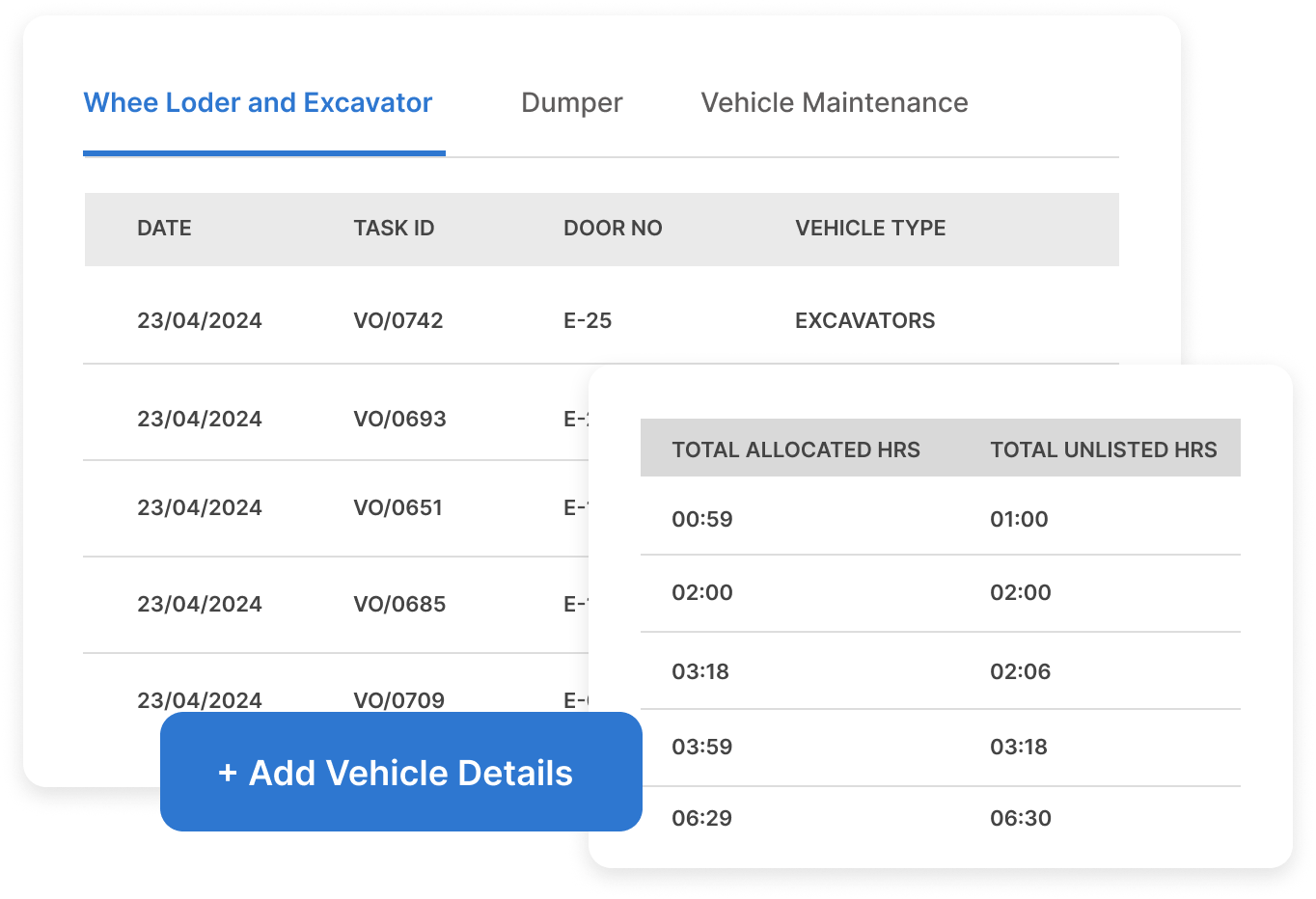Click the Add Vehicle Details button
Viewport: 1316px width, 899px height.
(401, 772)
